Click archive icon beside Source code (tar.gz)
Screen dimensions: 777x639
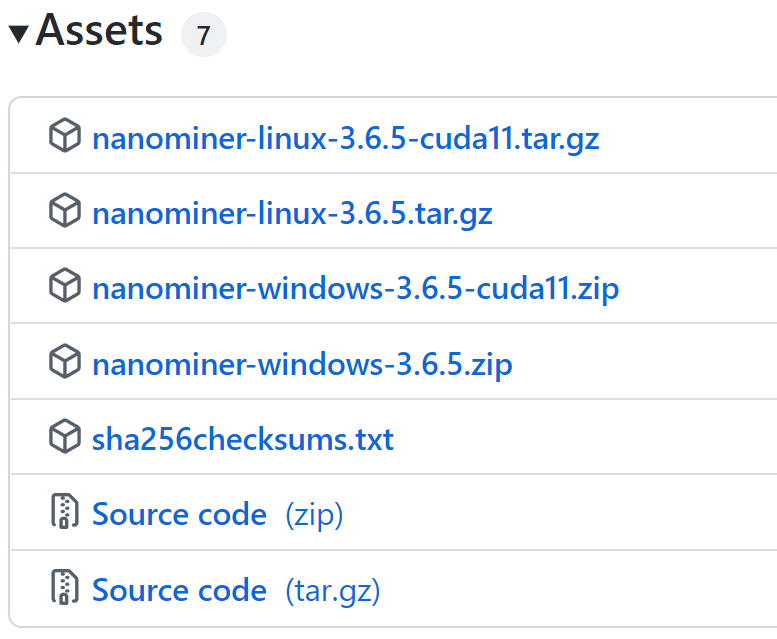[65, 588]
